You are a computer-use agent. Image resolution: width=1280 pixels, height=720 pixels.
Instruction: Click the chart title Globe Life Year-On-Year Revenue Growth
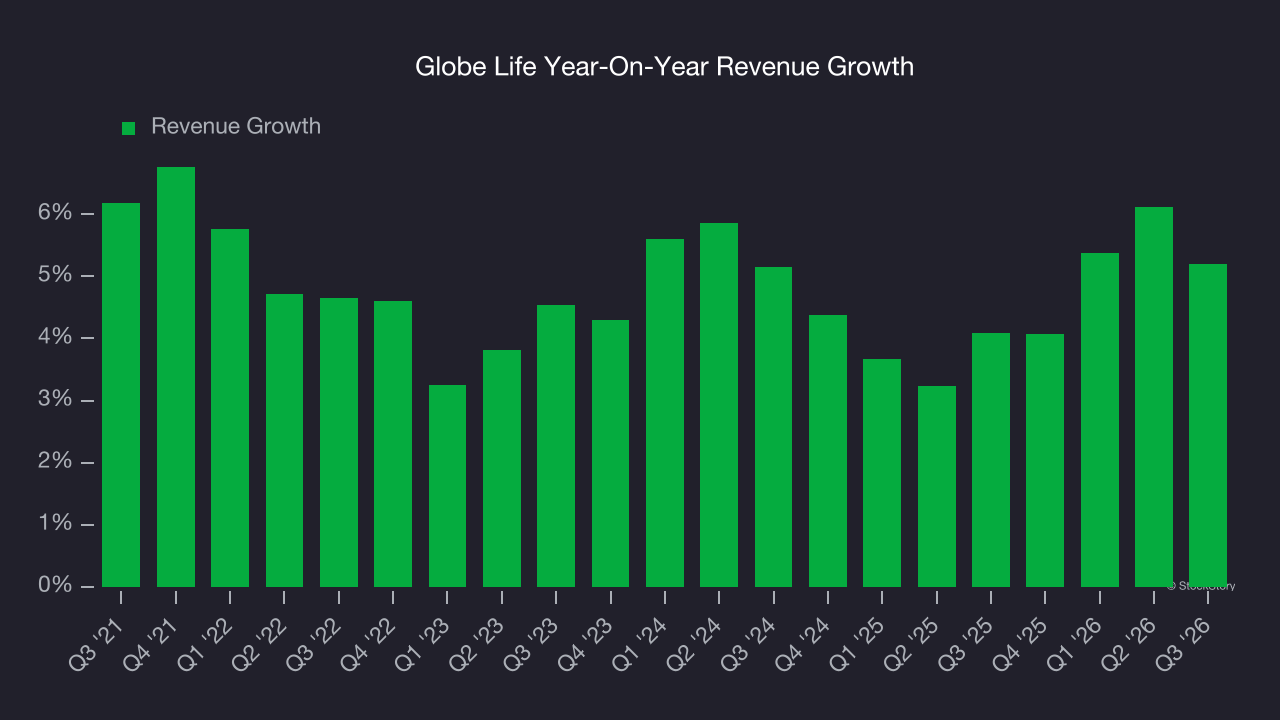tap(664, 67)
